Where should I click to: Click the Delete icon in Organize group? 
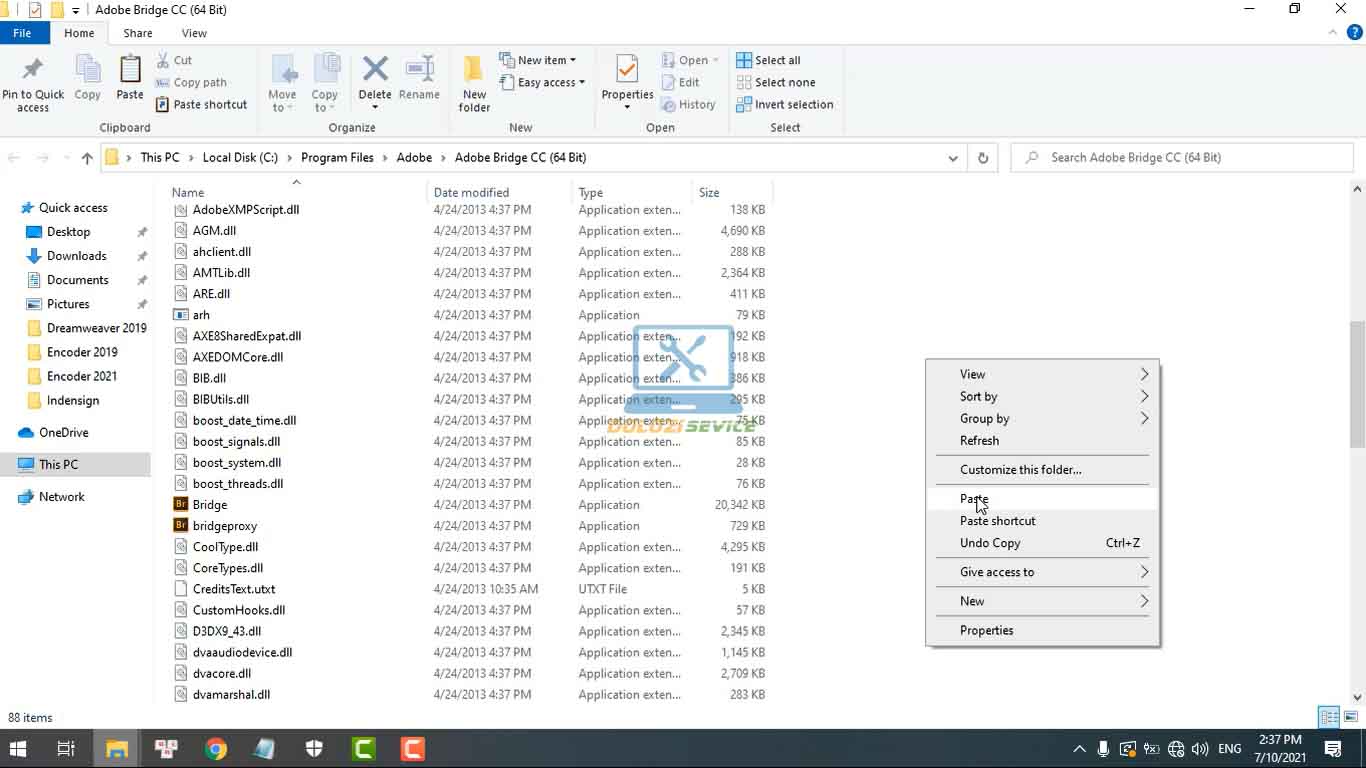pyautogui.click(x=375, y=78)
